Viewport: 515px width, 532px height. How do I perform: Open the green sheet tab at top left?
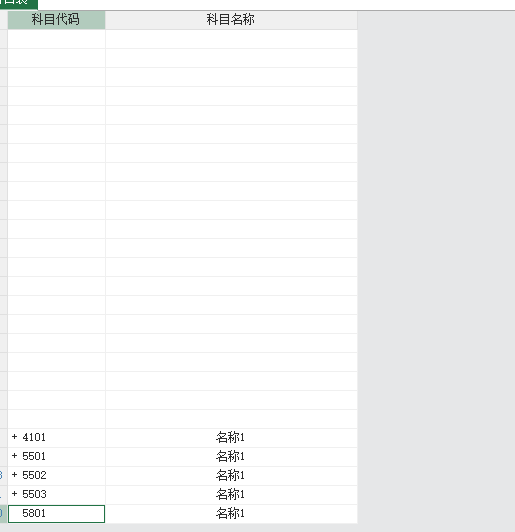click(x=18, y=3)
